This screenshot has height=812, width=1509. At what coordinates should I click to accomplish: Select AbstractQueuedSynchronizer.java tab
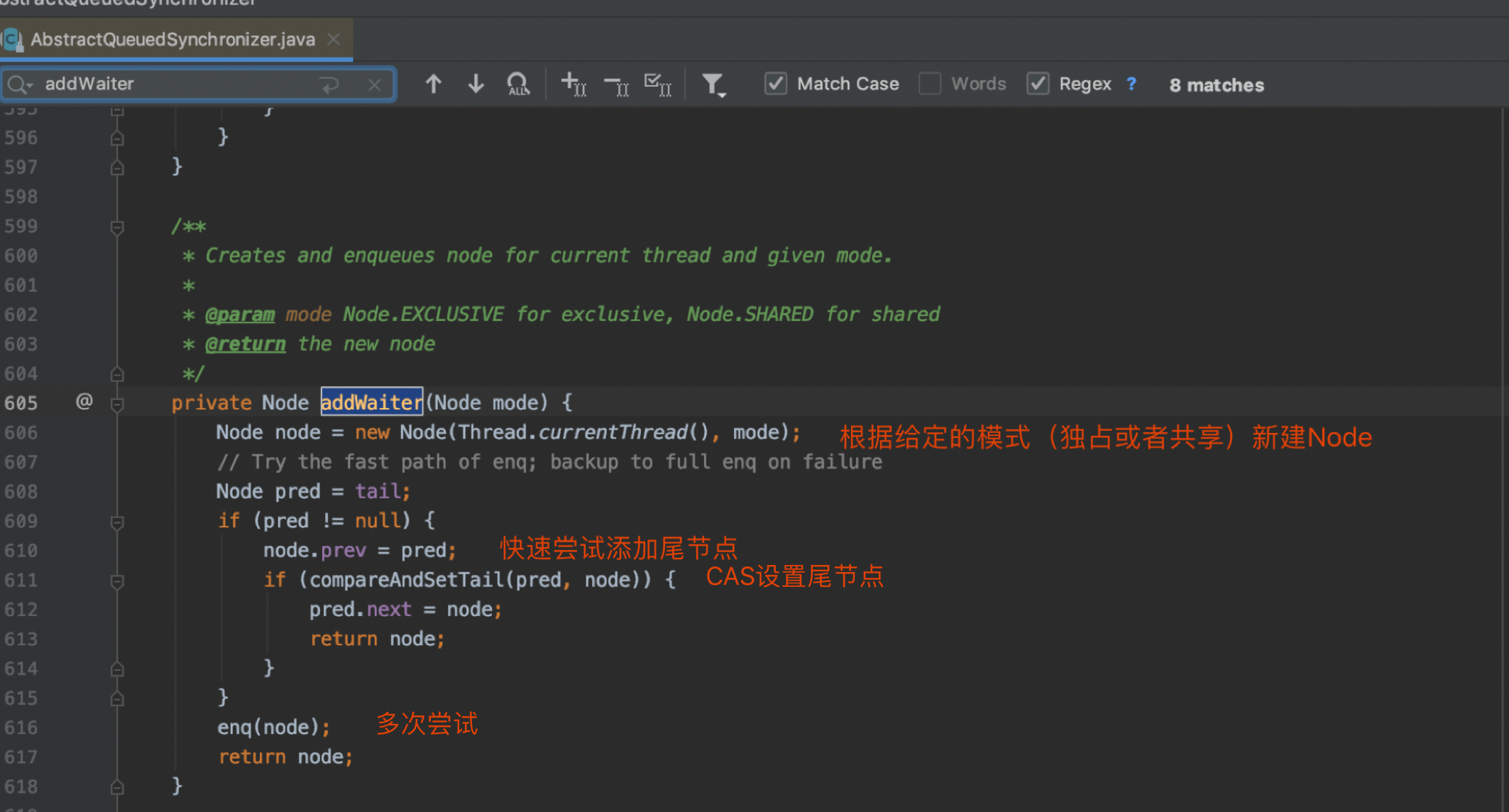[x=172, y=40]
